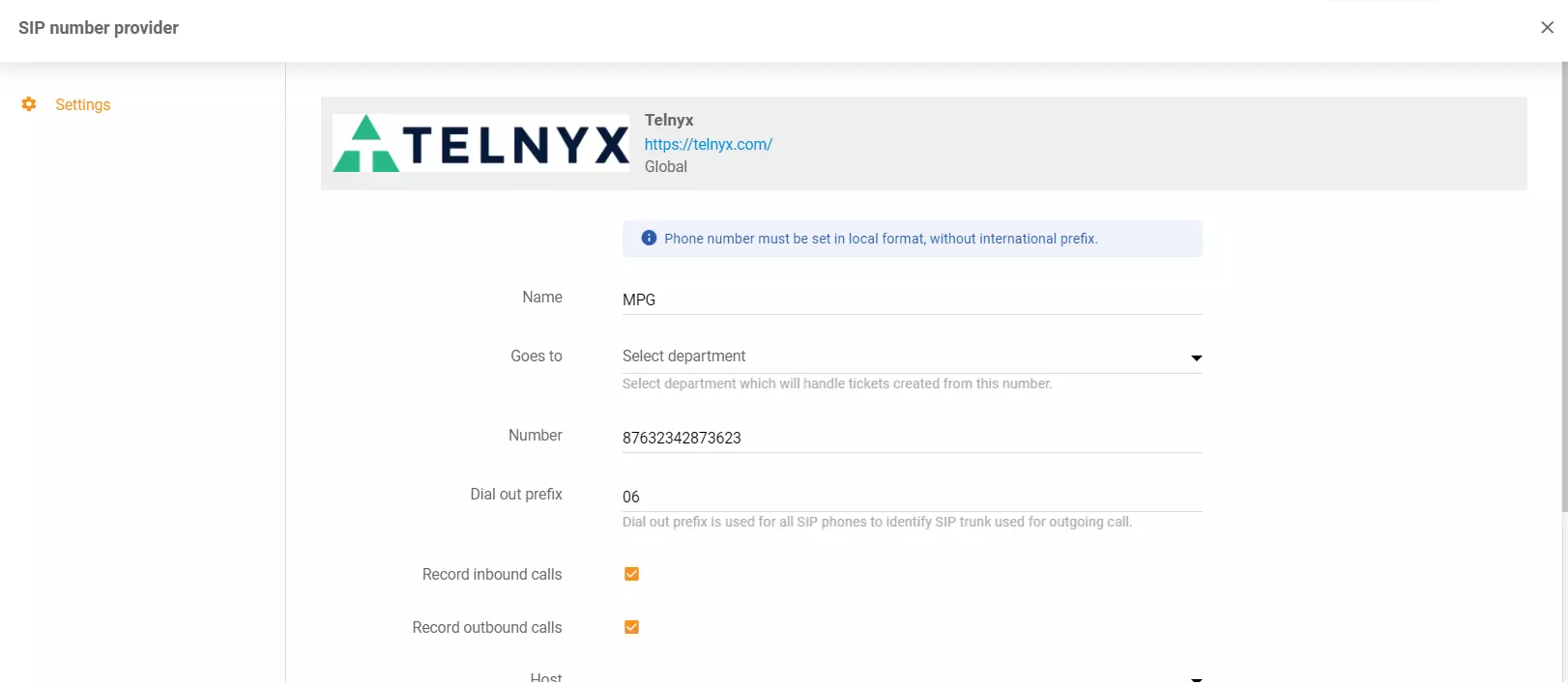The width and height of the screenshot is (1568, 684).
Task: Click the Global label under the provider link
Action: pos(665,166)
